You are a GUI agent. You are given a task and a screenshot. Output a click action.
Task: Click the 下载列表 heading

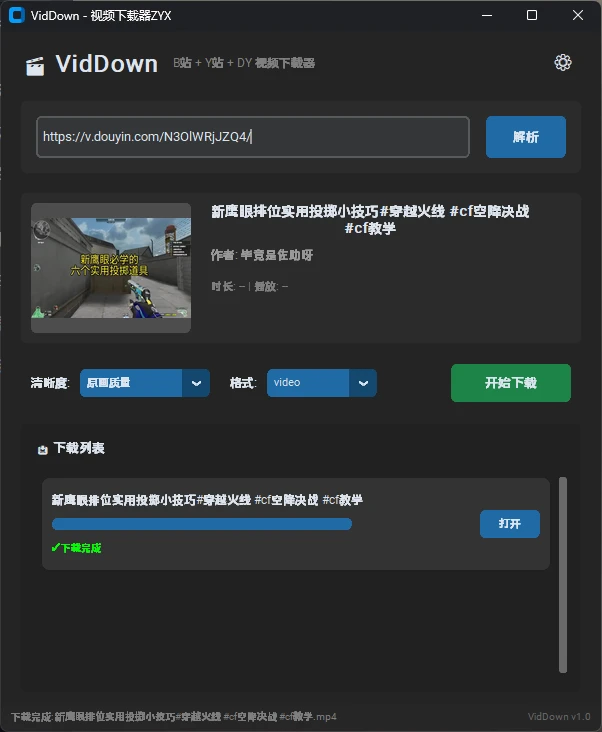79,448
